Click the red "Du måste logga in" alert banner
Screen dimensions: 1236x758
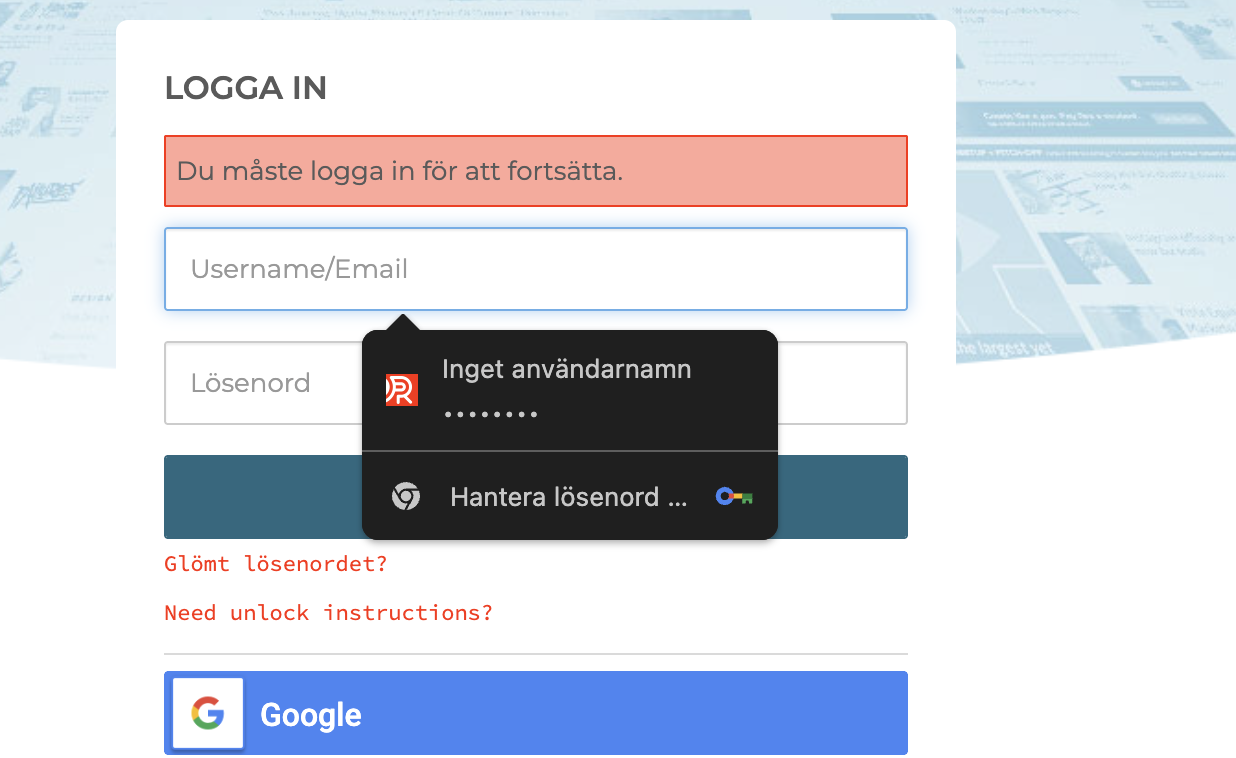(536, 171)
